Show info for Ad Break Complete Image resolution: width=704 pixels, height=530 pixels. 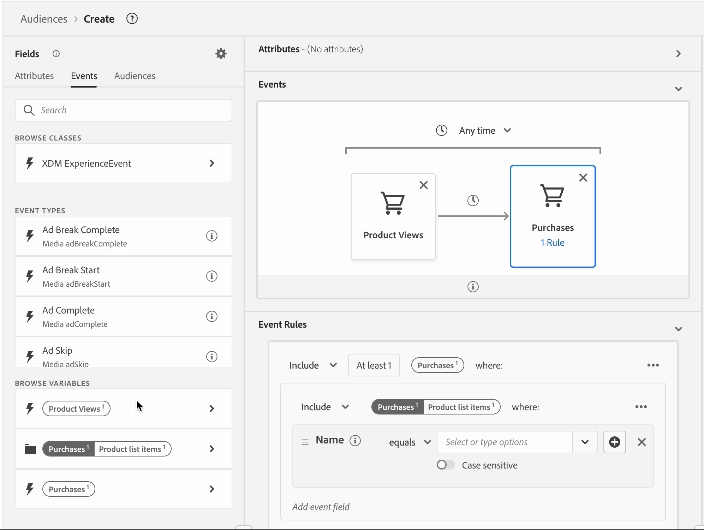point(211,236)
